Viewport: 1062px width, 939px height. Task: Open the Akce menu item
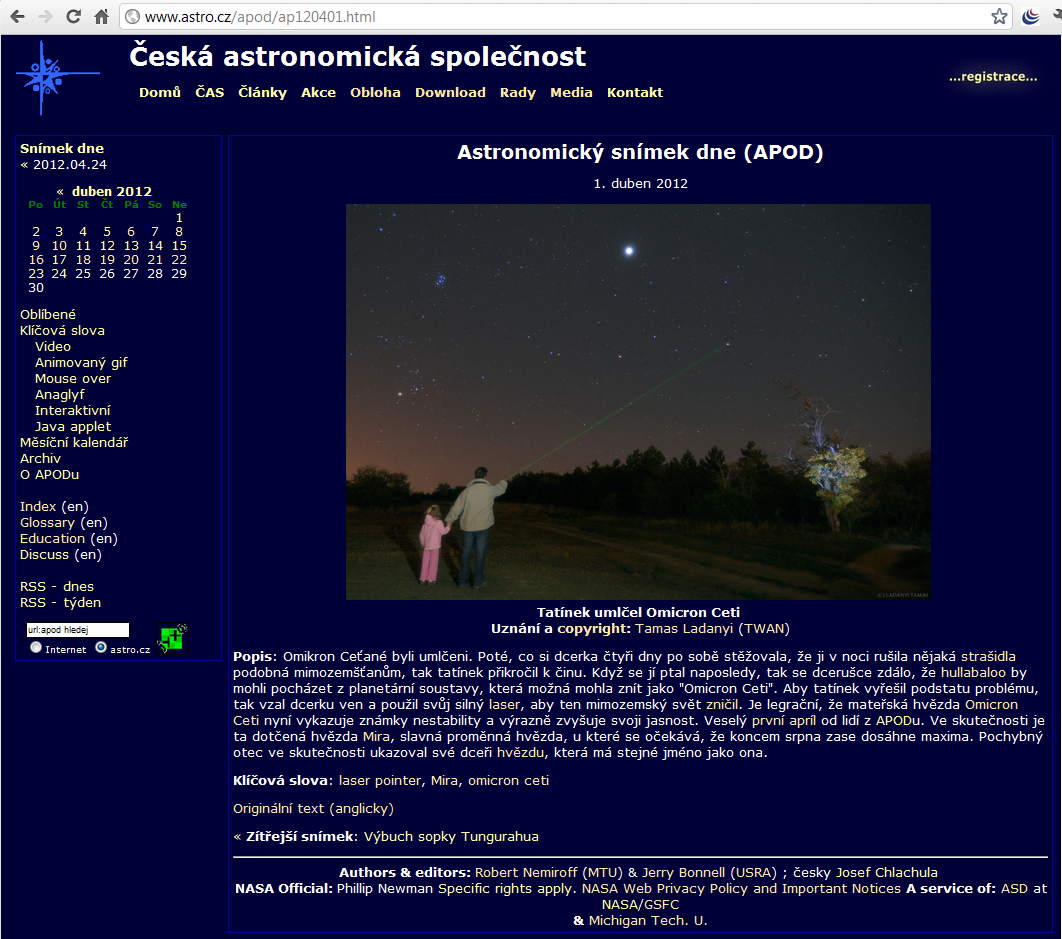click(x=318, y=92)
